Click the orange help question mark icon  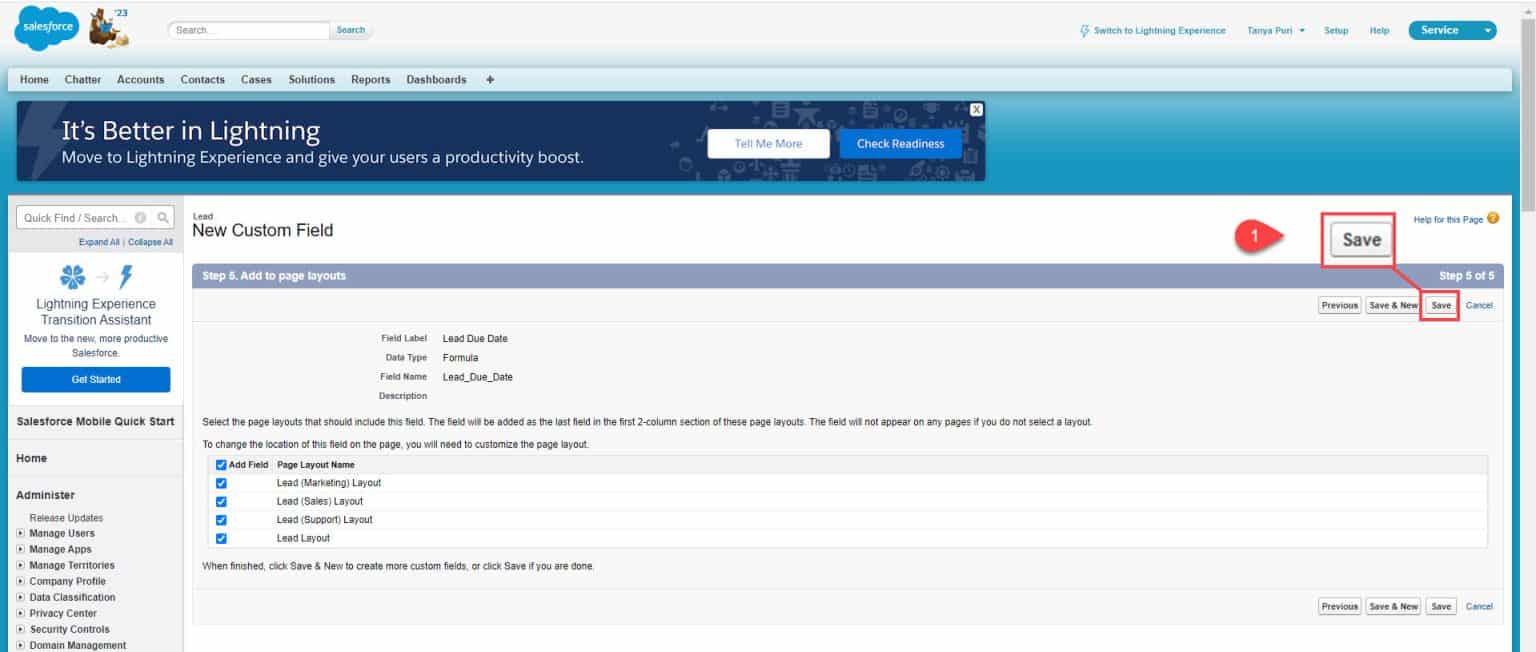click(1493, 219)
